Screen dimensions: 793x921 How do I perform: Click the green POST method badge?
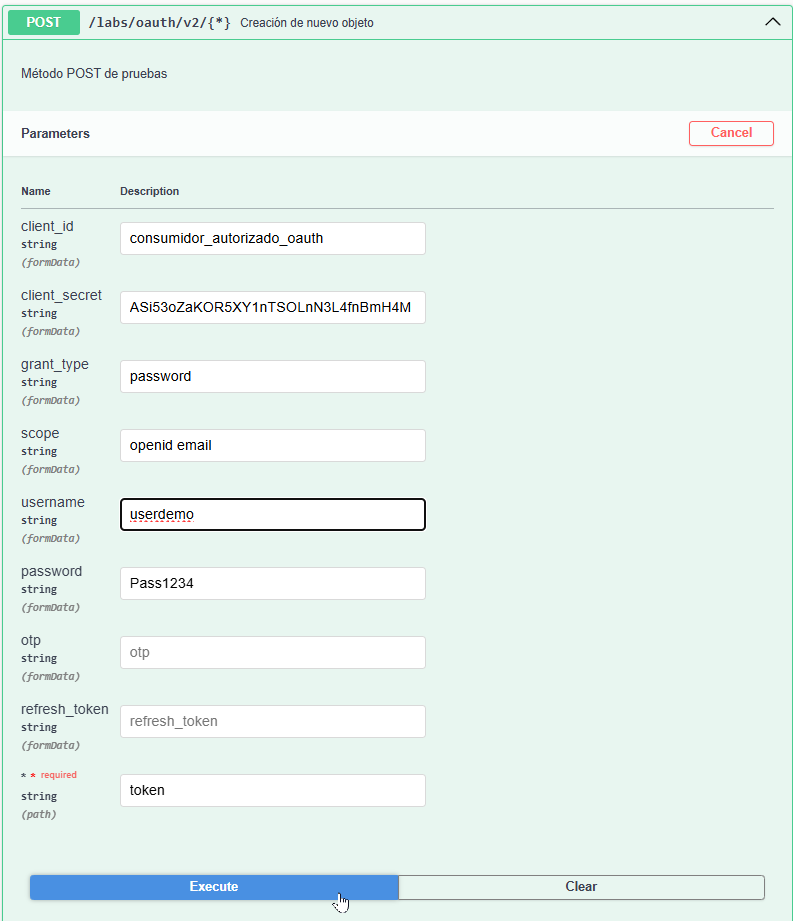pyautogui.click(x=43, y=21)
